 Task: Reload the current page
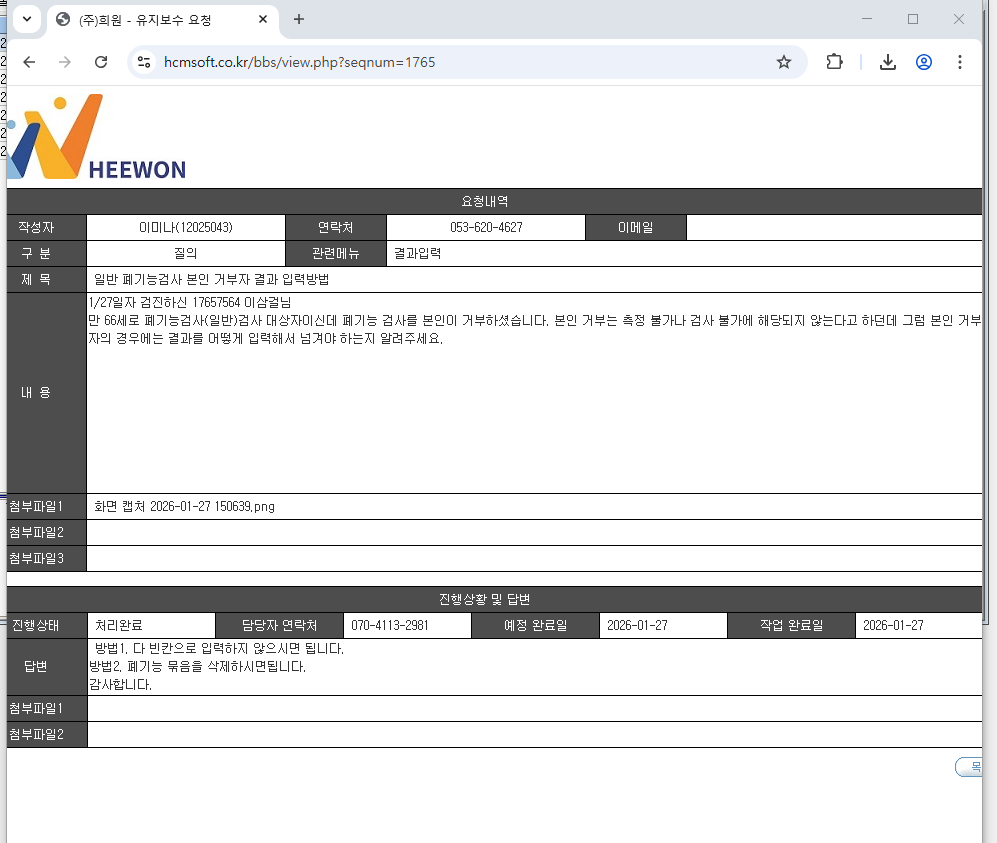pyautogui.click(x=101, y=62)
